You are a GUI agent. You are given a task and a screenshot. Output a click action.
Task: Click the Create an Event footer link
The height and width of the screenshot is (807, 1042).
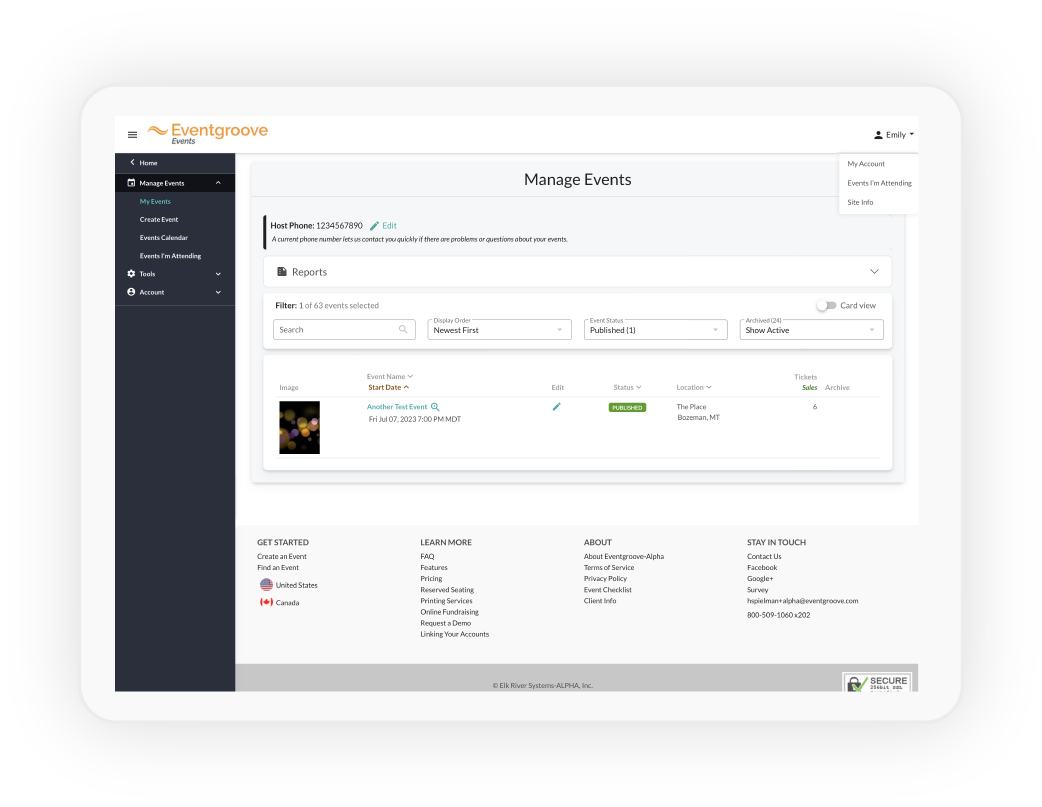coord(282,556)
